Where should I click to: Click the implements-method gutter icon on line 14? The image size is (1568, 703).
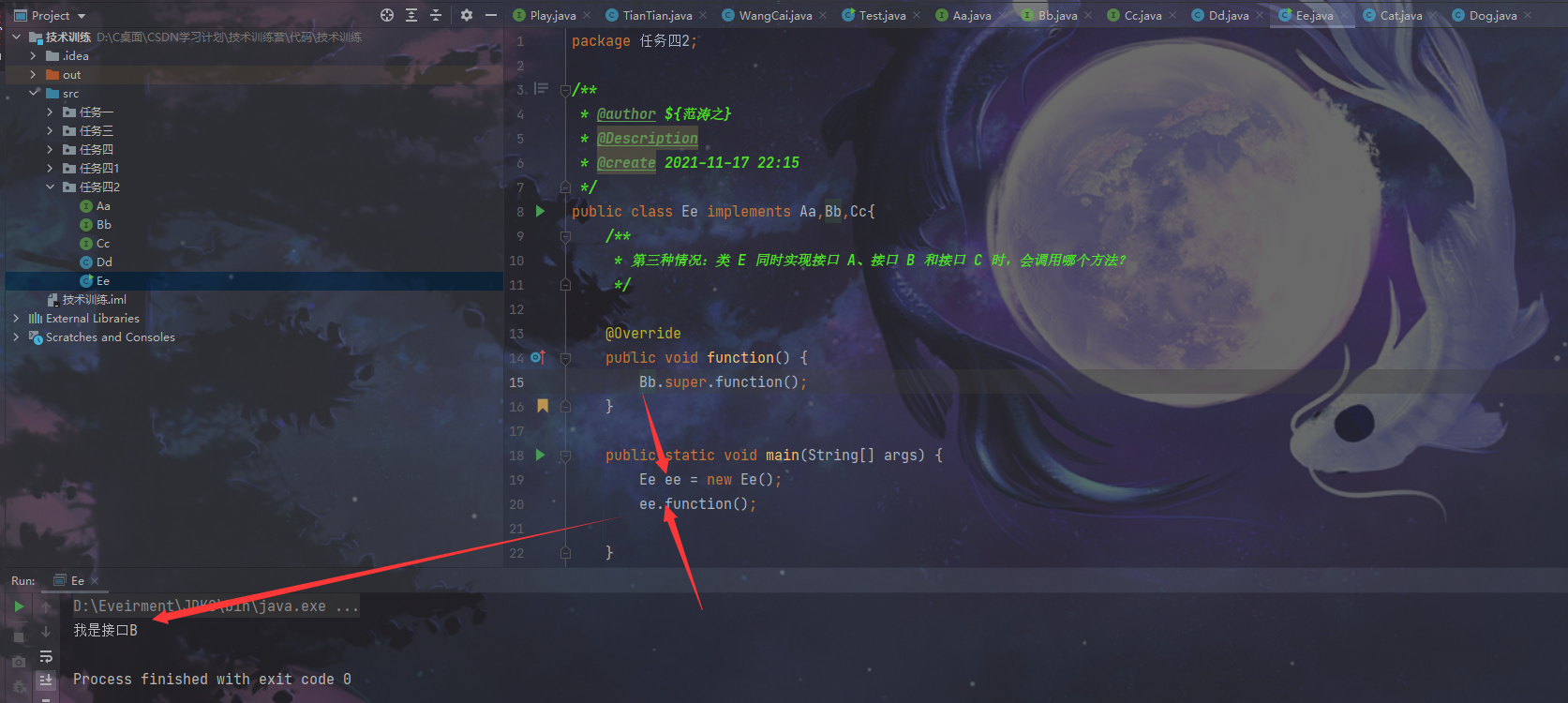(x=538, y=357)
